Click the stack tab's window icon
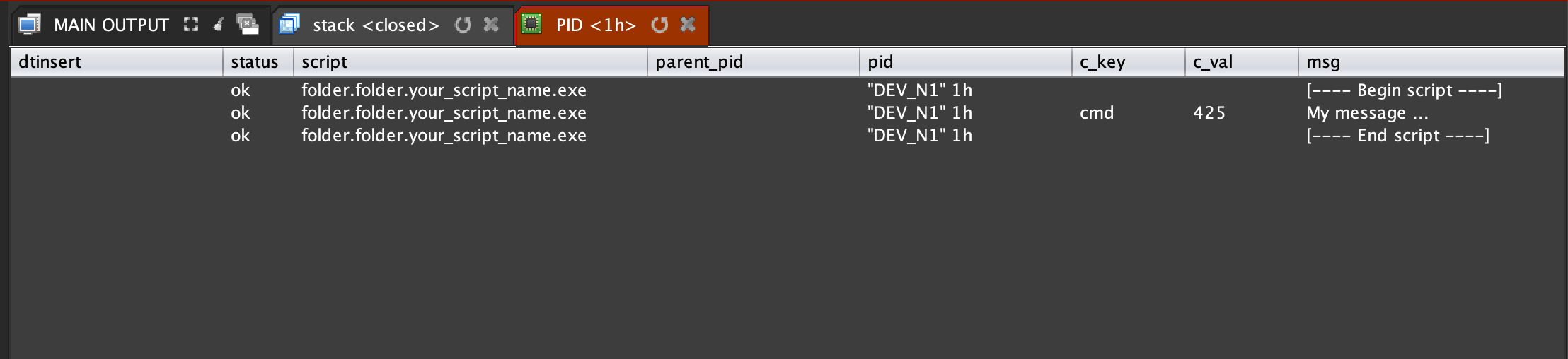1568x359 pixels. (x=289, y=25)
